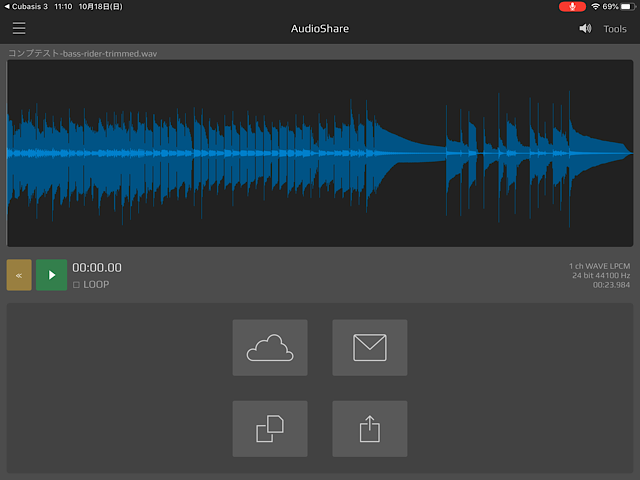The image size is (640, 480).
Task: Enable the LOOP checkbox
Action: tap(76, 284)
